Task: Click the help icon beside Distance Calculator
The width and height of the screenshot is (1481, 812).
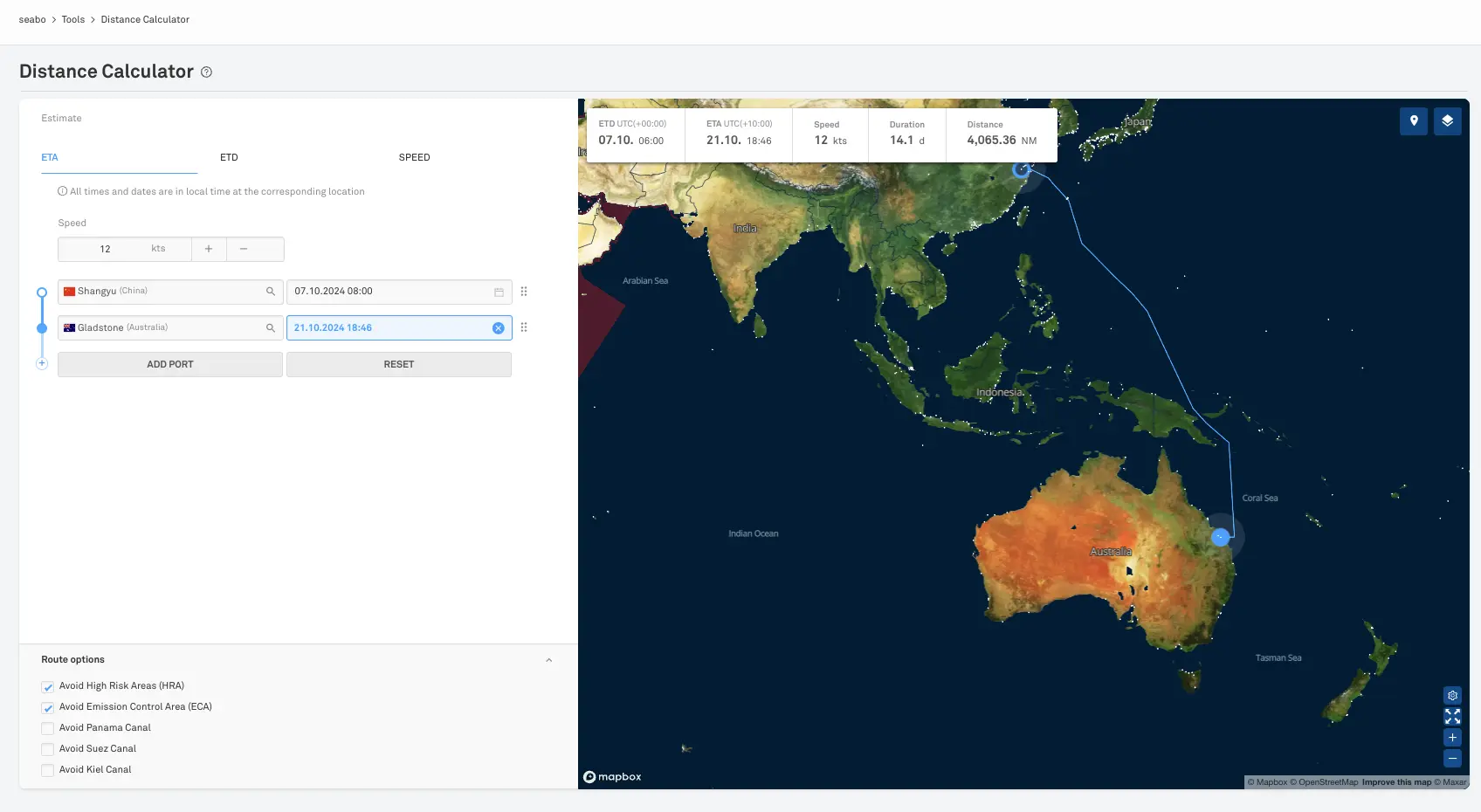Action: tap(206, 72)
